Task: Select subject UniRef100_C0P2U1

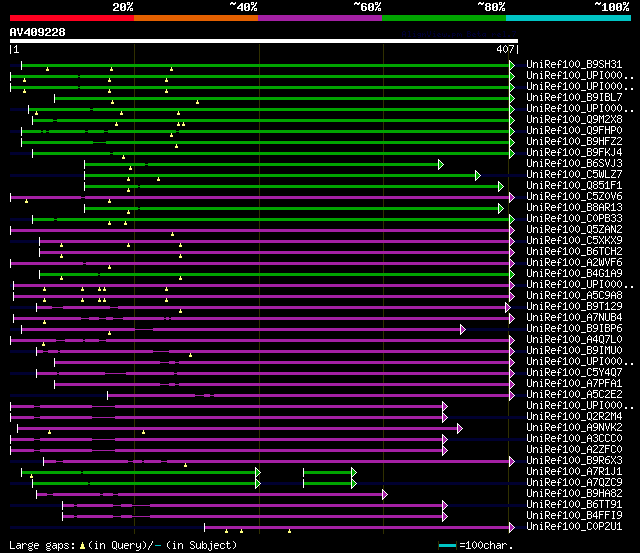Action: click(x=574, y=527)
